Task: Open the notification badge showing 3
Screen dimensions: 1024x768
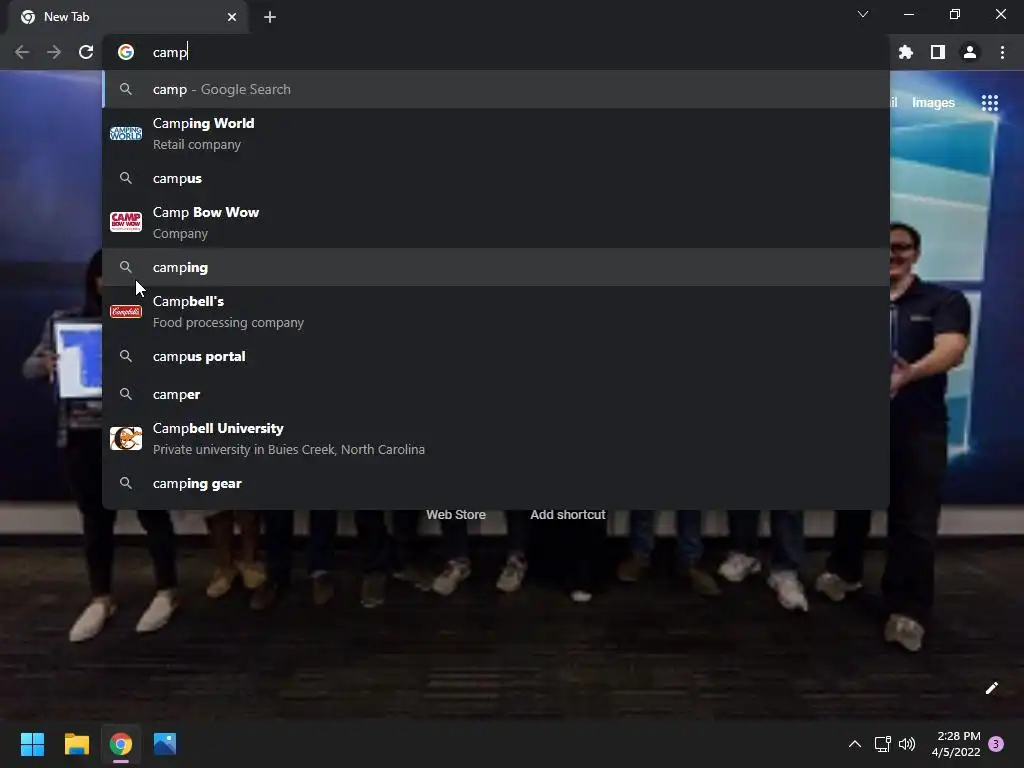Action: click(996, 744)
